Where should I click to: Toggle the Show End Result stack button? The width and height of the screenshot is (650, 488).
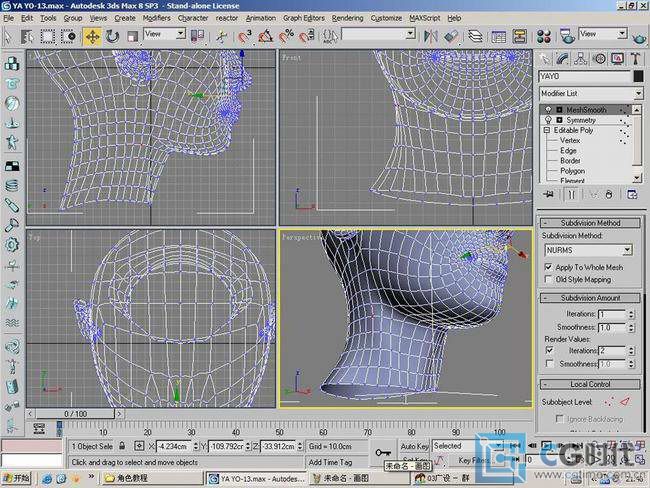coord(571,194)
